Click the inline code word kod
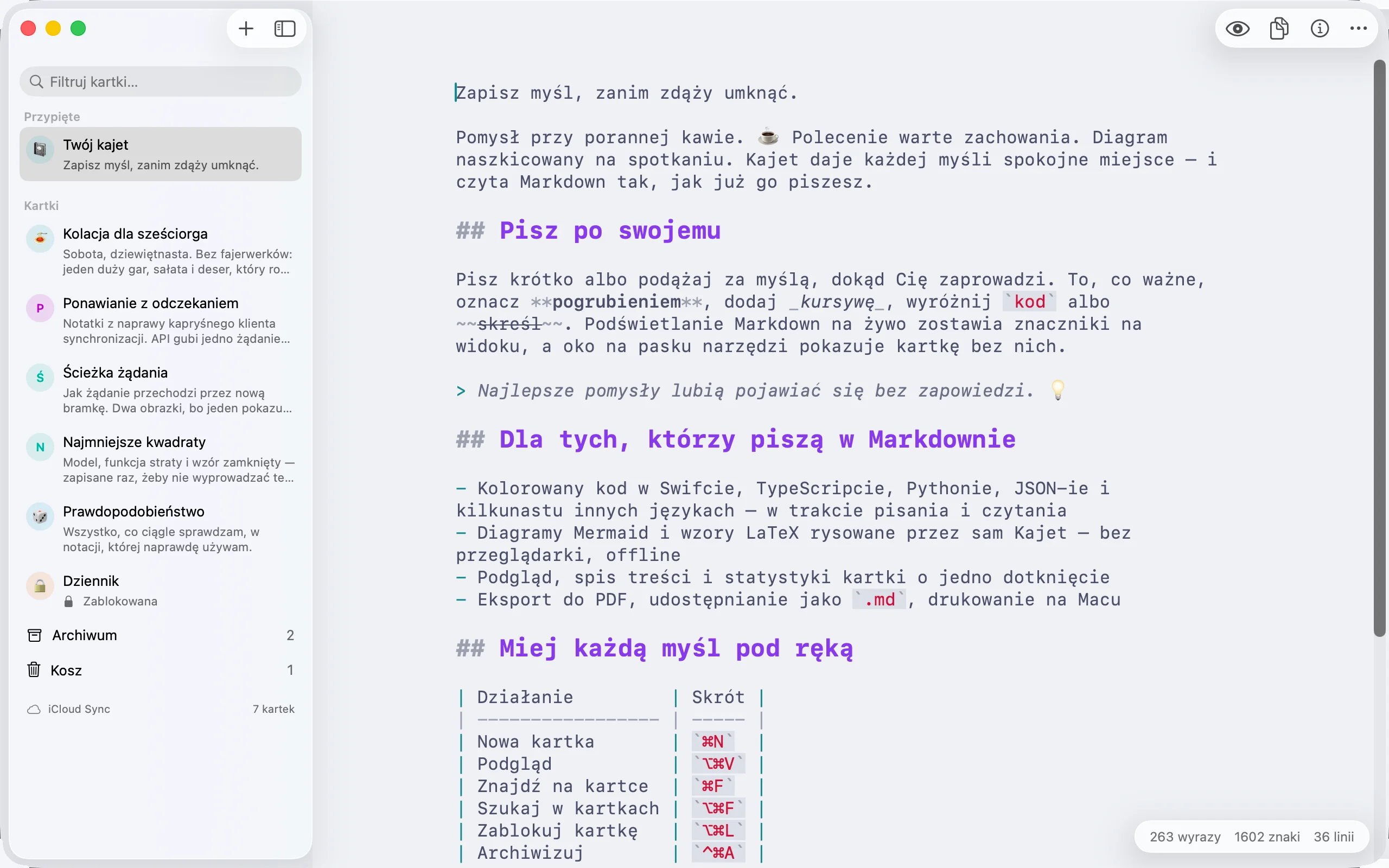 (x=1030, y=302)
